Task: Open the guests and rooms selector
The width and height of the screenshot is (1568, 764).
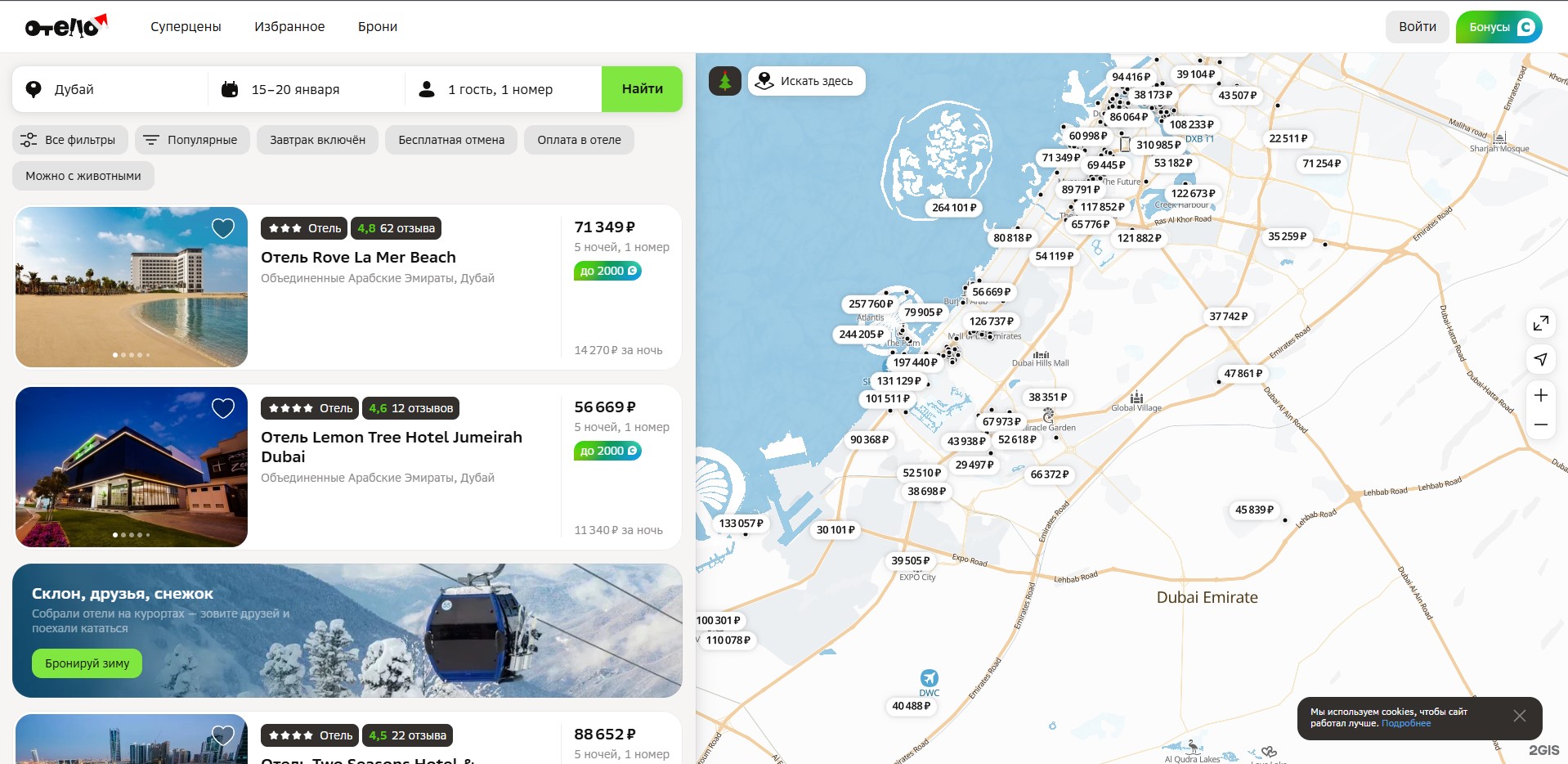Action: pyautogui.click(x=500, y=89)
